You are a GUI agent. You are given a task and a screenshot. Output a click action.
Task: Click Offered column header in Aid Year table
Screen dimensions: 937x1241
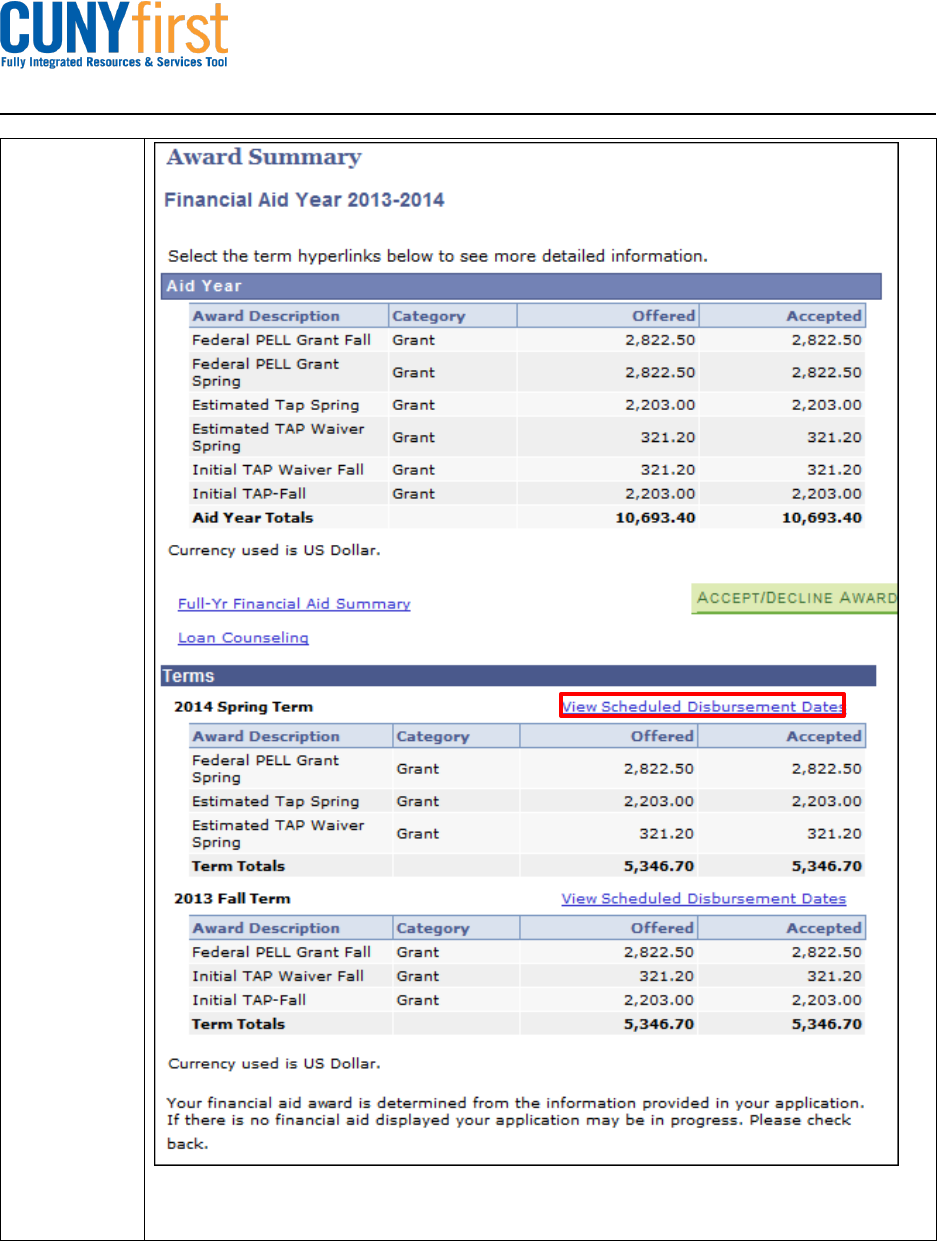click(x=608, y=316)
